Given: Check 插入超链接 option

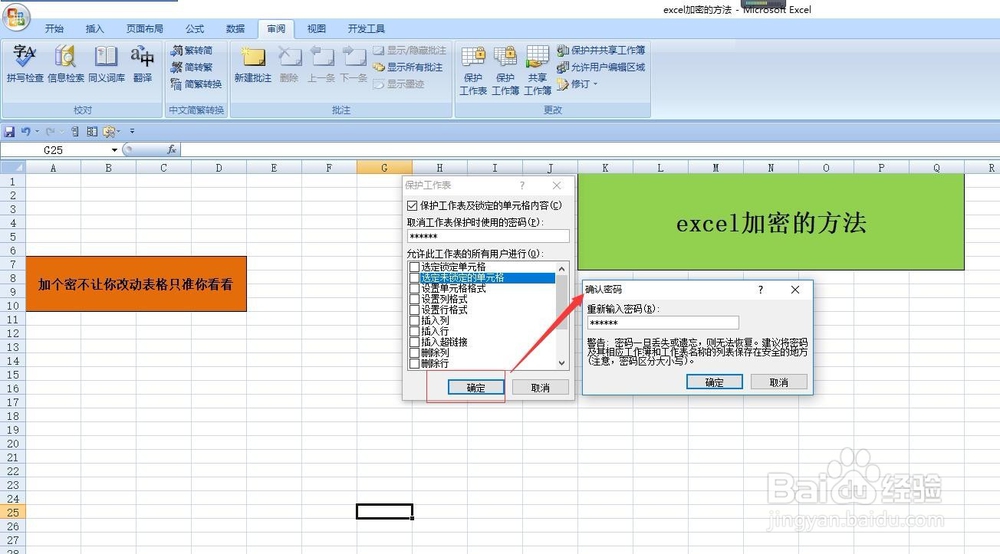Looking at the screenshot, I should coord(414,342).
